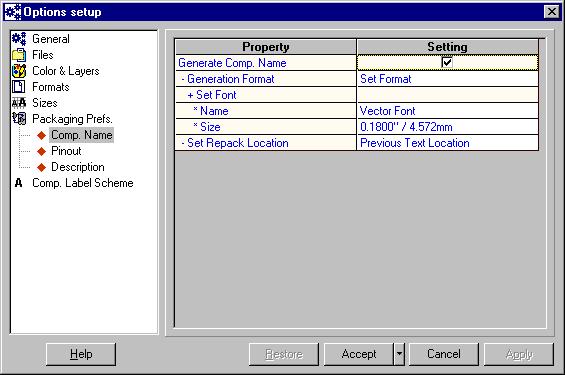Select Packaging Prefs. tree item
This screenshot has height=375, width=565.
coord(72,119)
